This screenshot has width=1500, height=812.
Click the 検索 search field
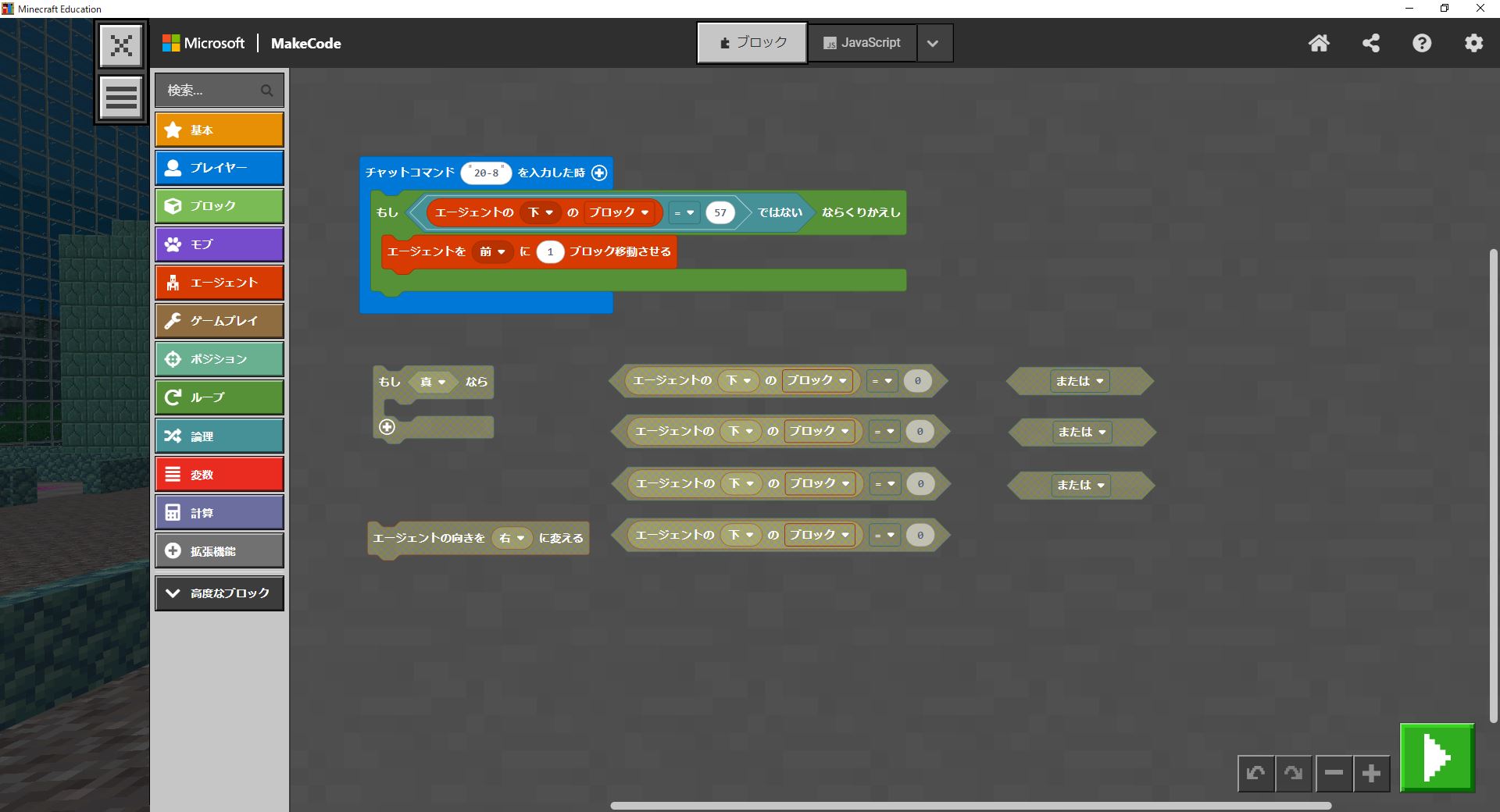coord(211,91)
